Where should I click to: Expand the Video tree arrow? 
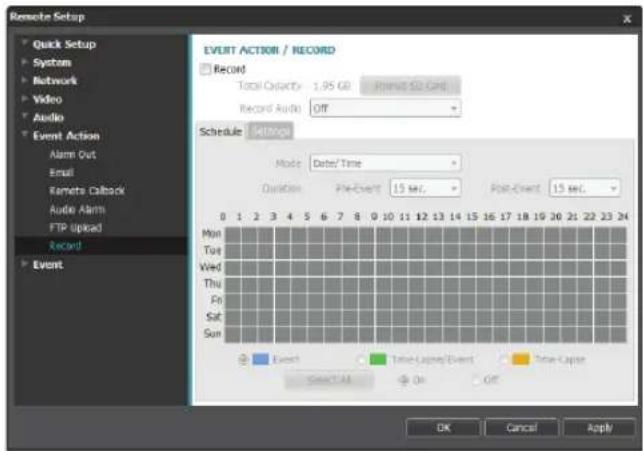(x=25, y=98)
